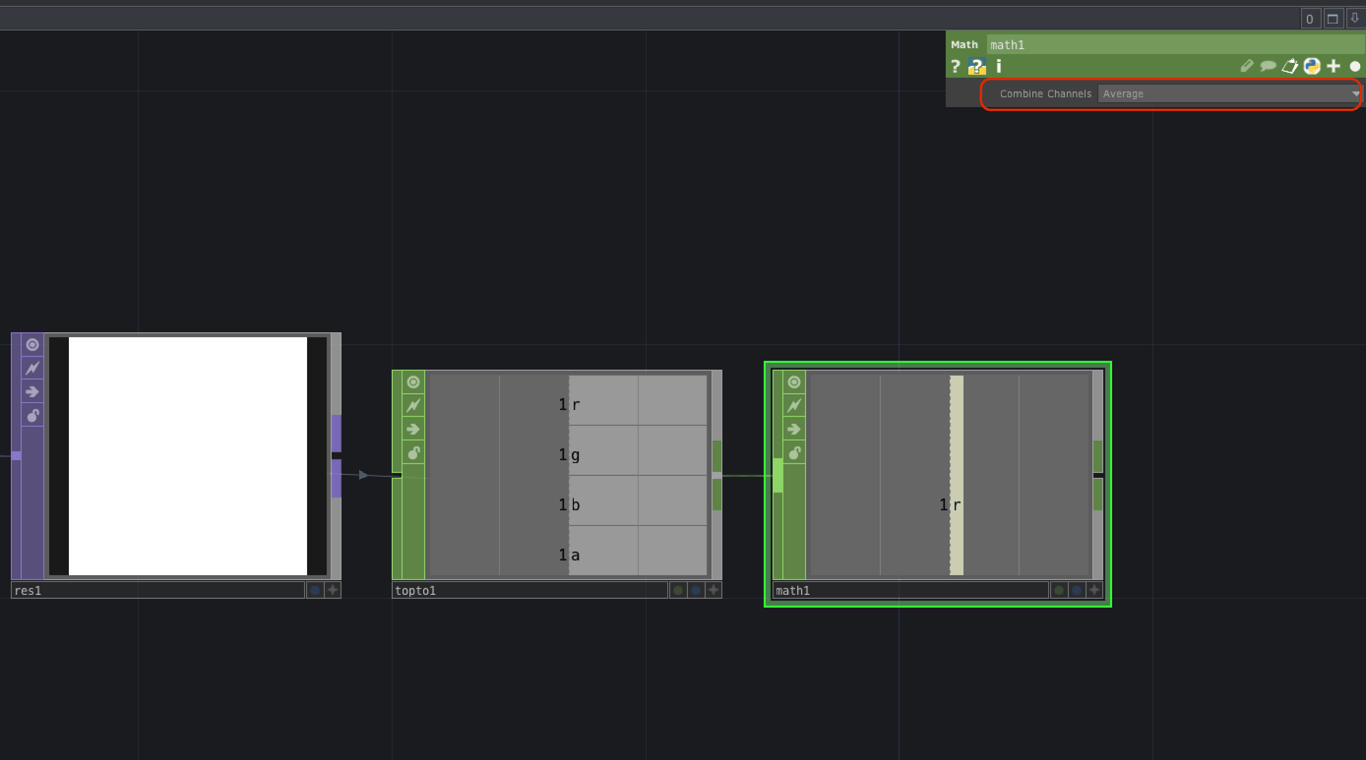Open the comment bubble for math1
This screenshot has height=760, width=1366.
(x=1268, y=66)
